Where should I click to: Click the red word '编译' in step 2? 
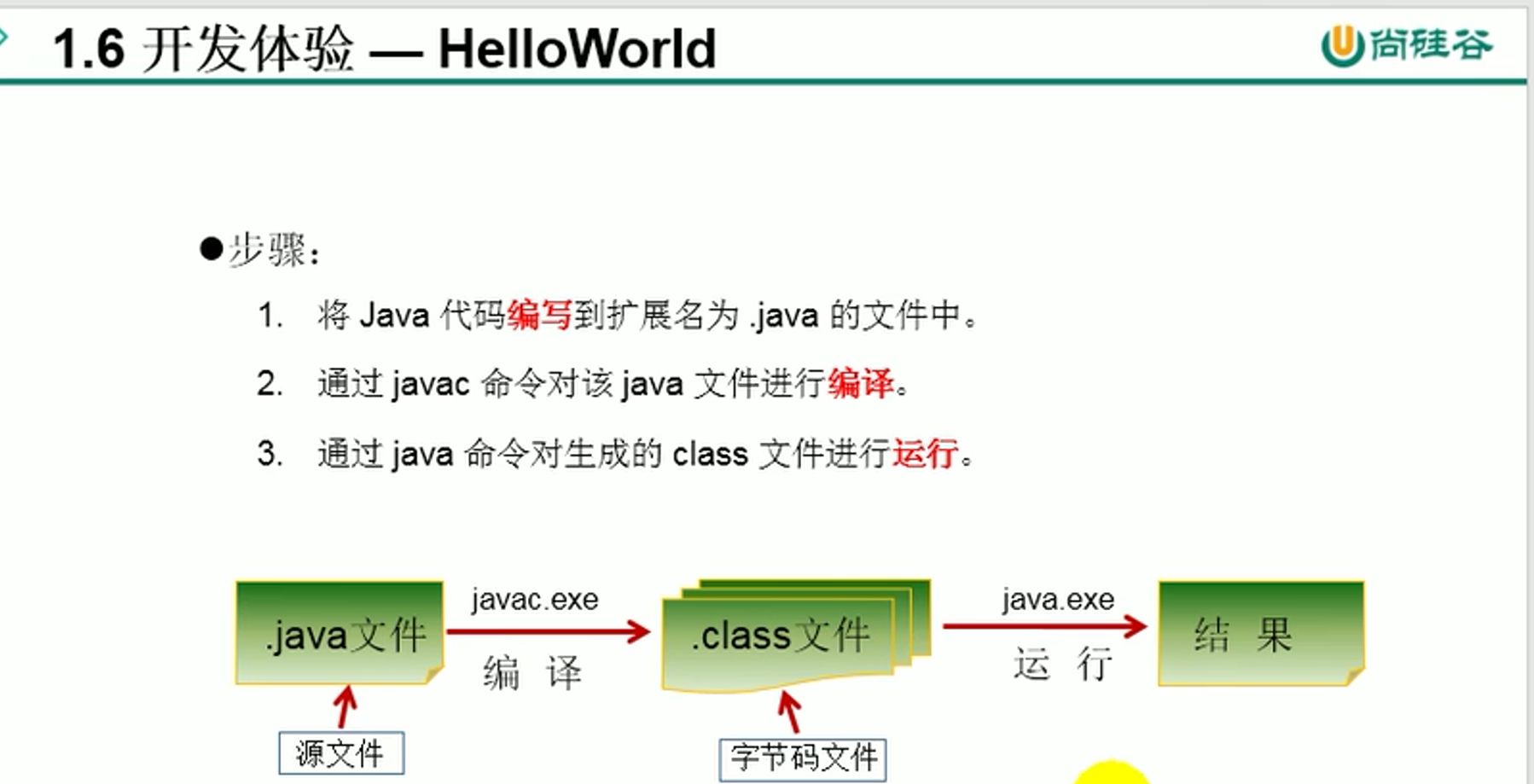coord(861,384)
